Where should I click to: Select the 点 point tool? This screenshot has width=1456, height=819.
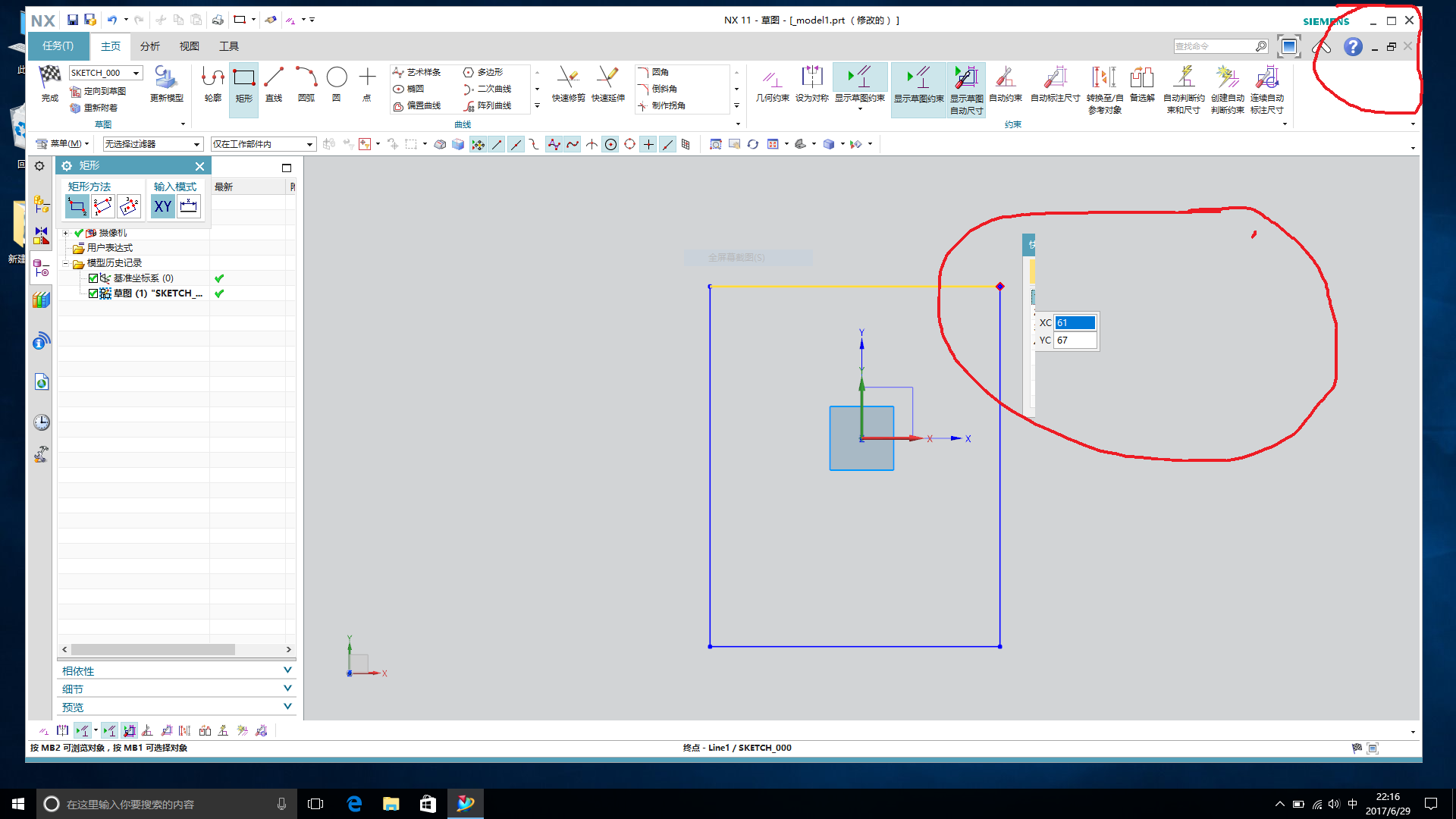[367, 83]
